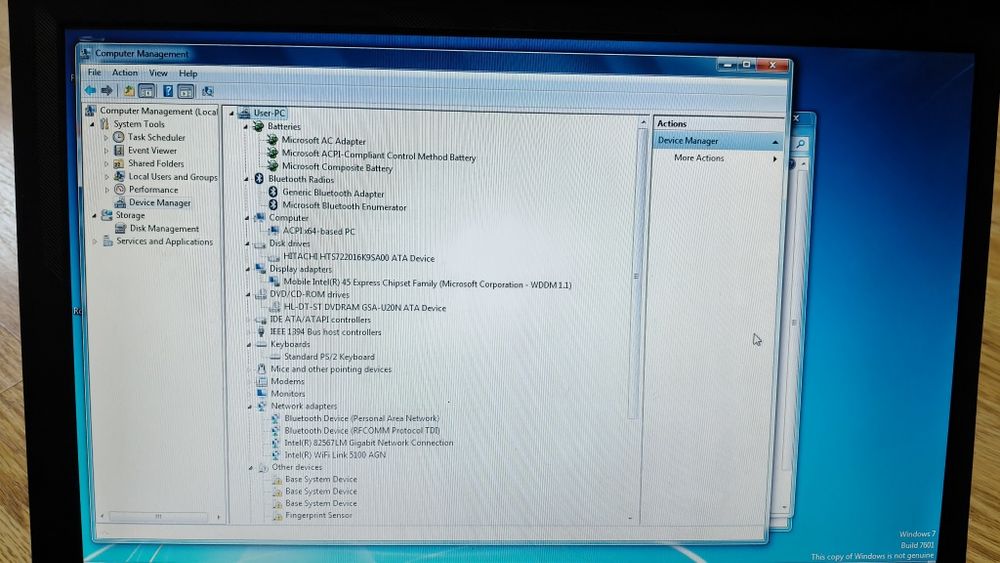This screenshot has height=563, width=1000.
Task: Open the Action menu
Action: (x=125, y=73)
